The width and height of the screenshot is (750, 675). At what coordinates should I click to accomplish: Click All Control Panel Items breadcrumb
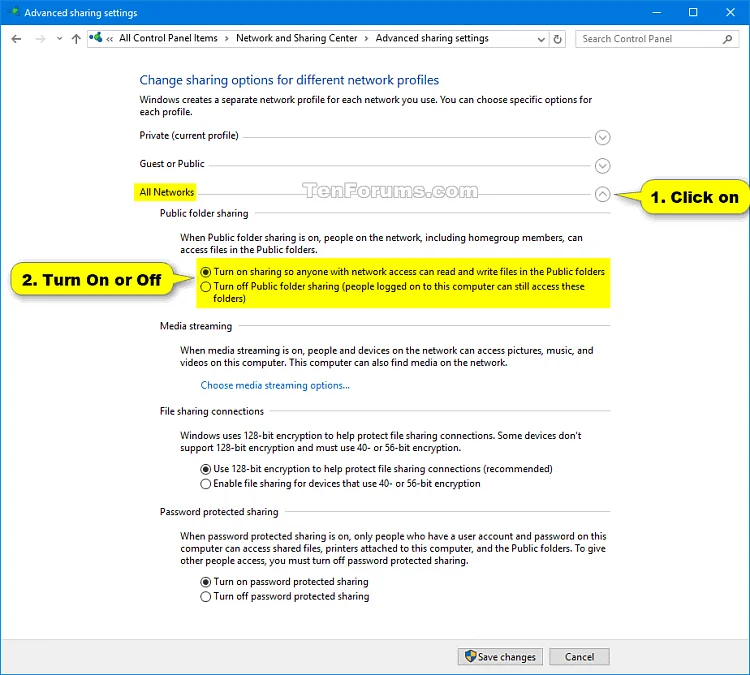168,38
